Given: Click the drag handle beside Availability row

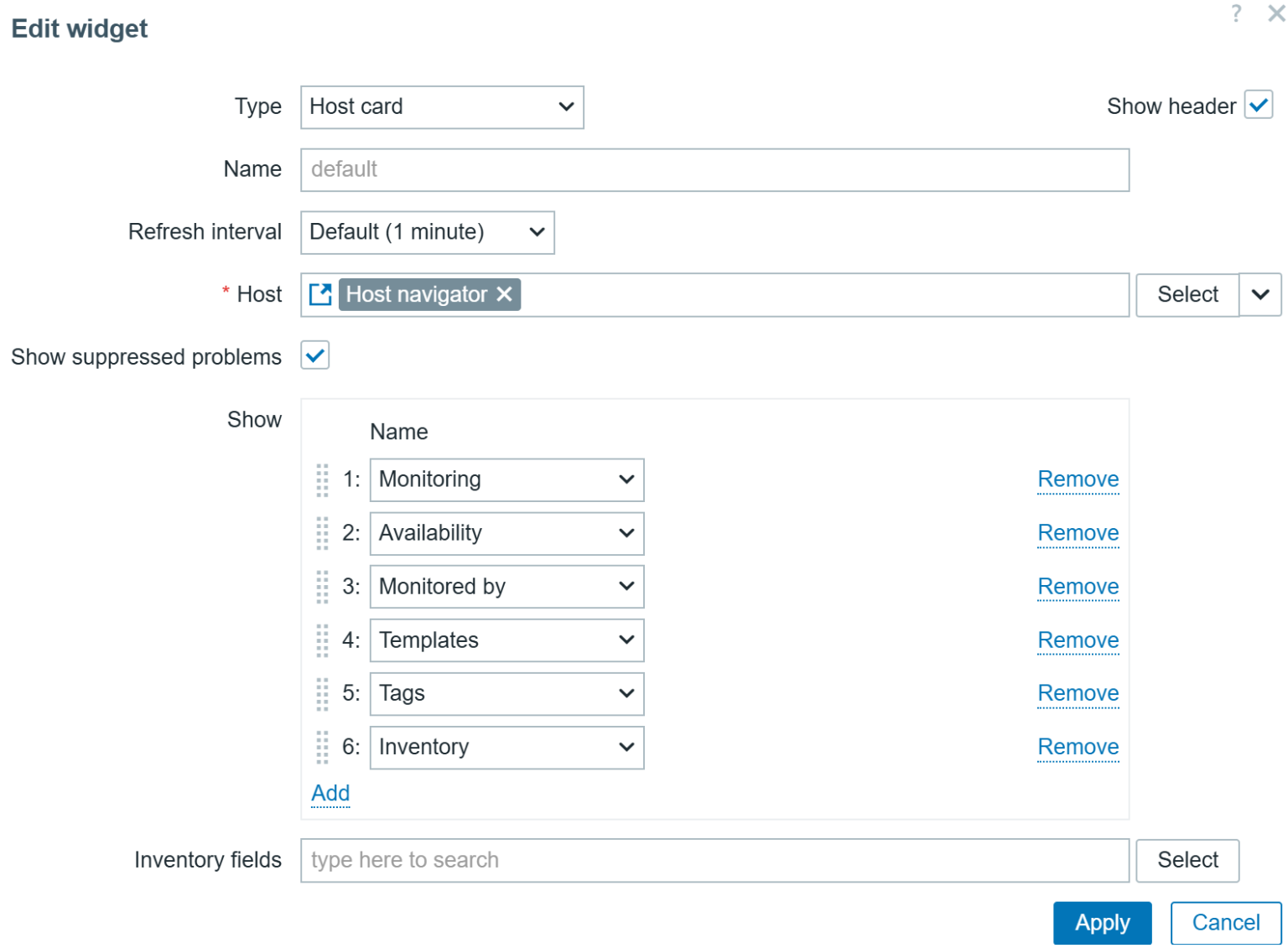Looking at the screenshot, I should (322, 533).
